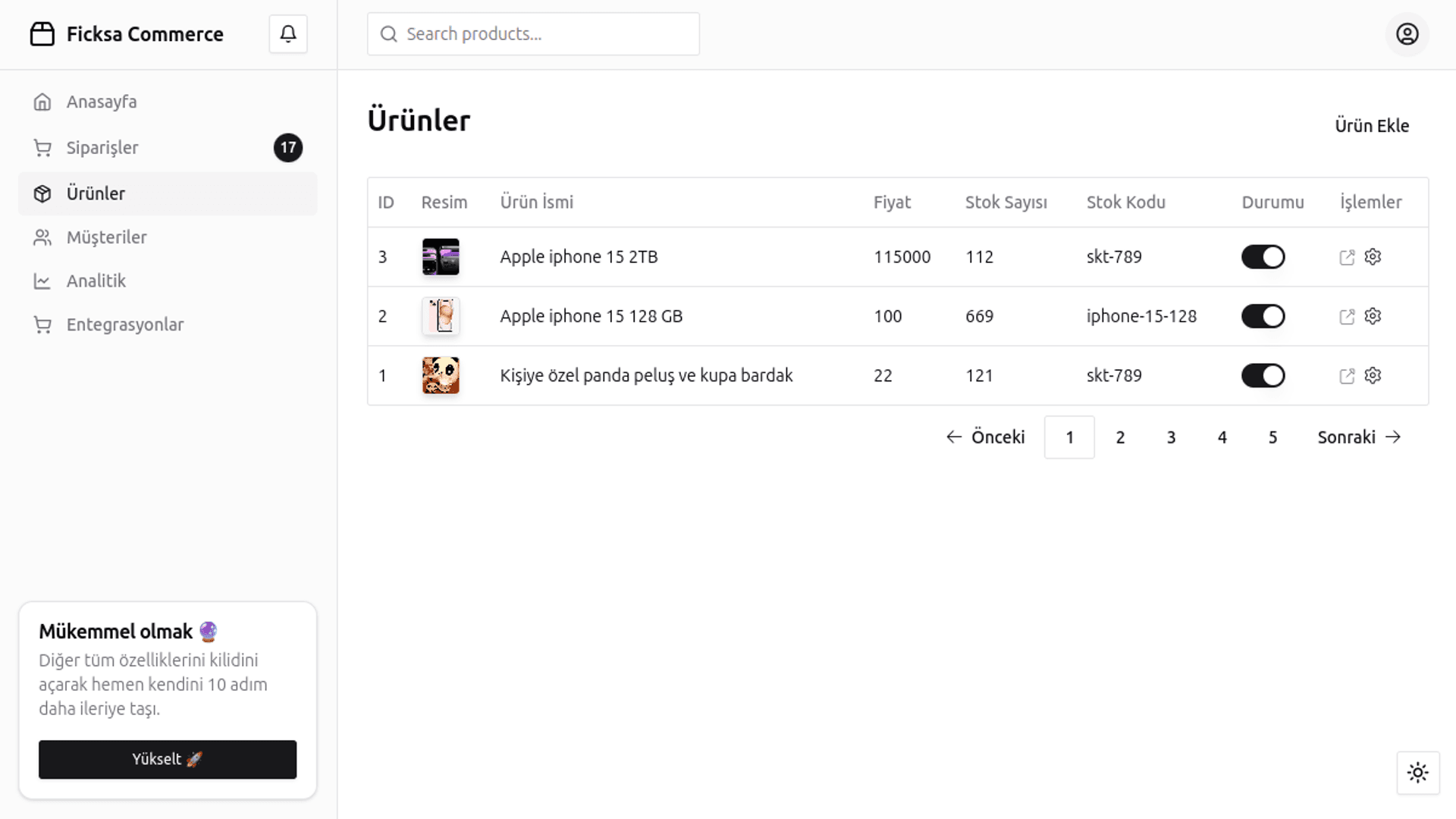This screenshot has height=819, width=1456.
Task: Click the light/dark theme sun icon
Action: (1417, 773)
